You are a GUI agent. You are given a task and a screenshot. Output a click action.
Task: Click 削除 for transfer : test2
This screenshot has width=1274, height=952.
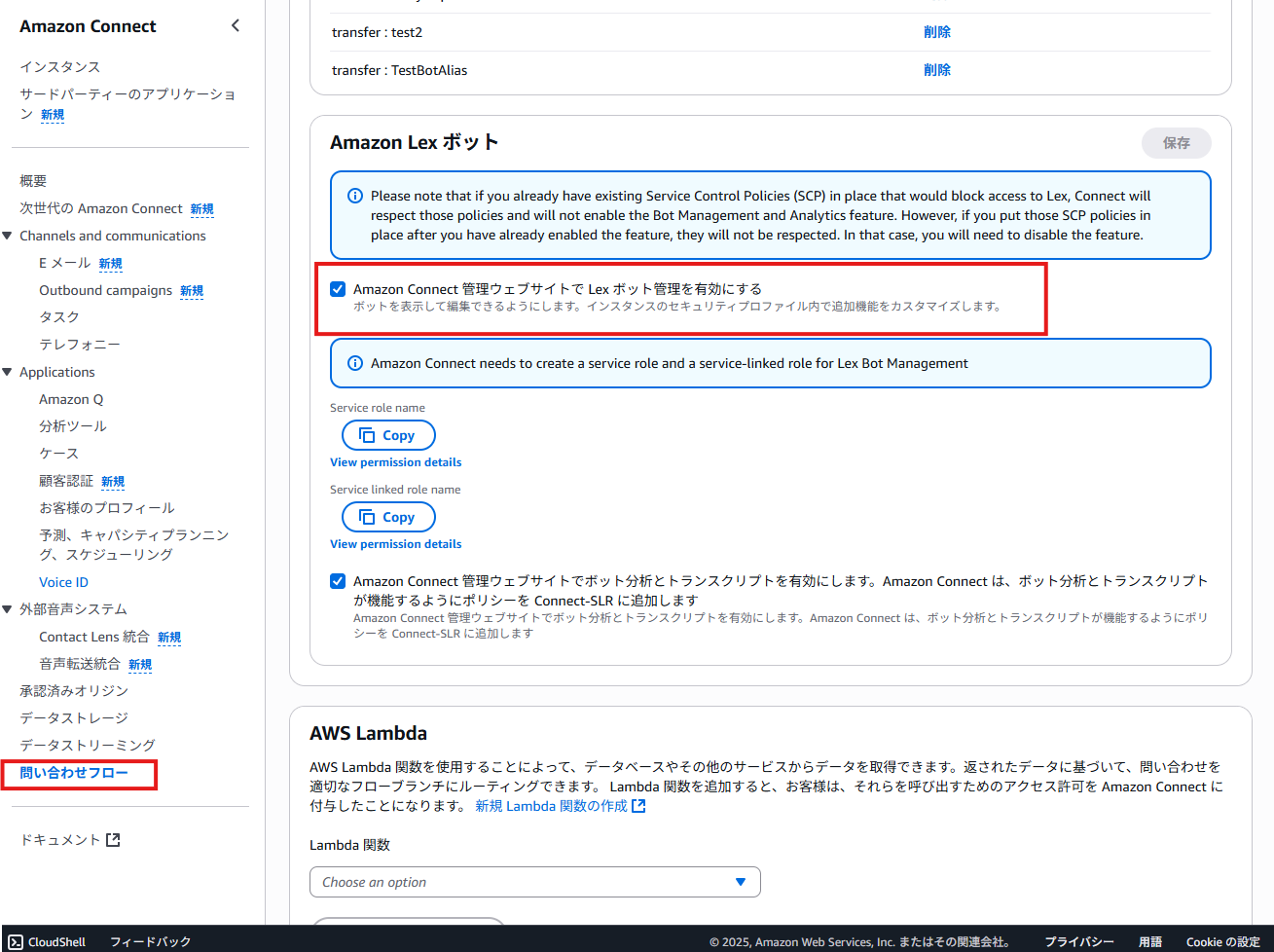[936, 32]
